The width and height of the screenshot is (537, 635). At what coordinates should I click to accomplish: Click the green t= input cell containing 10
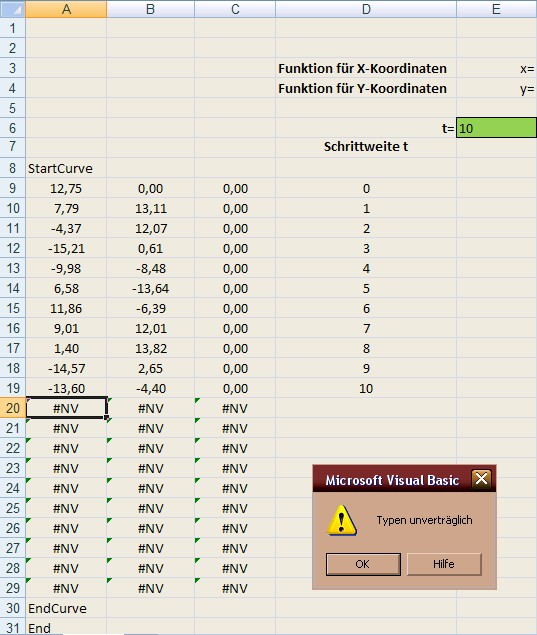[x=497, y=128]
